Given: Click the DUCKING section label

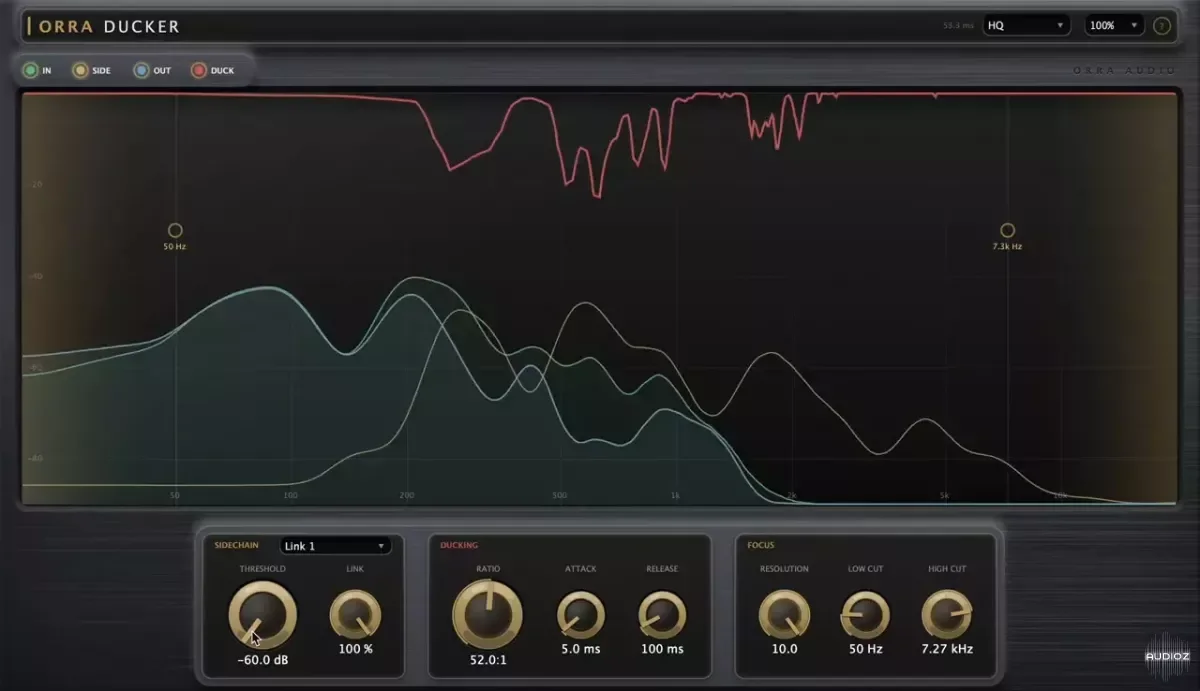Looking at the screenshot, I should (459, 546).
